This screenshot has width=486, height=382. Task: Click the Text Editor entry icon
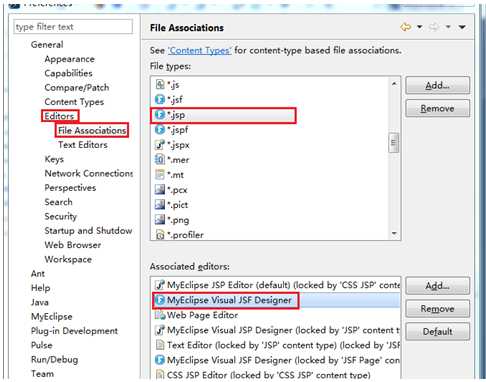coord(160,345)
